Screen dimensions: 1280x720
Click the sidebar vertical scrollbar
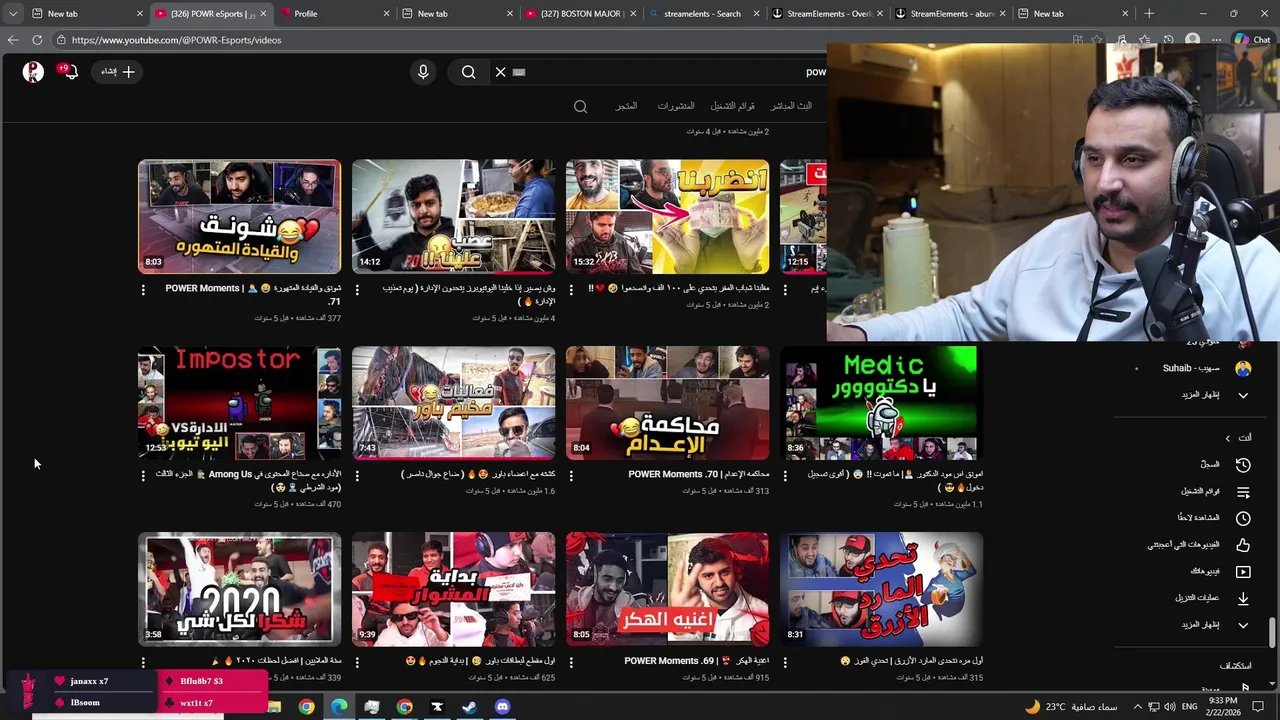click(1272, 632)
